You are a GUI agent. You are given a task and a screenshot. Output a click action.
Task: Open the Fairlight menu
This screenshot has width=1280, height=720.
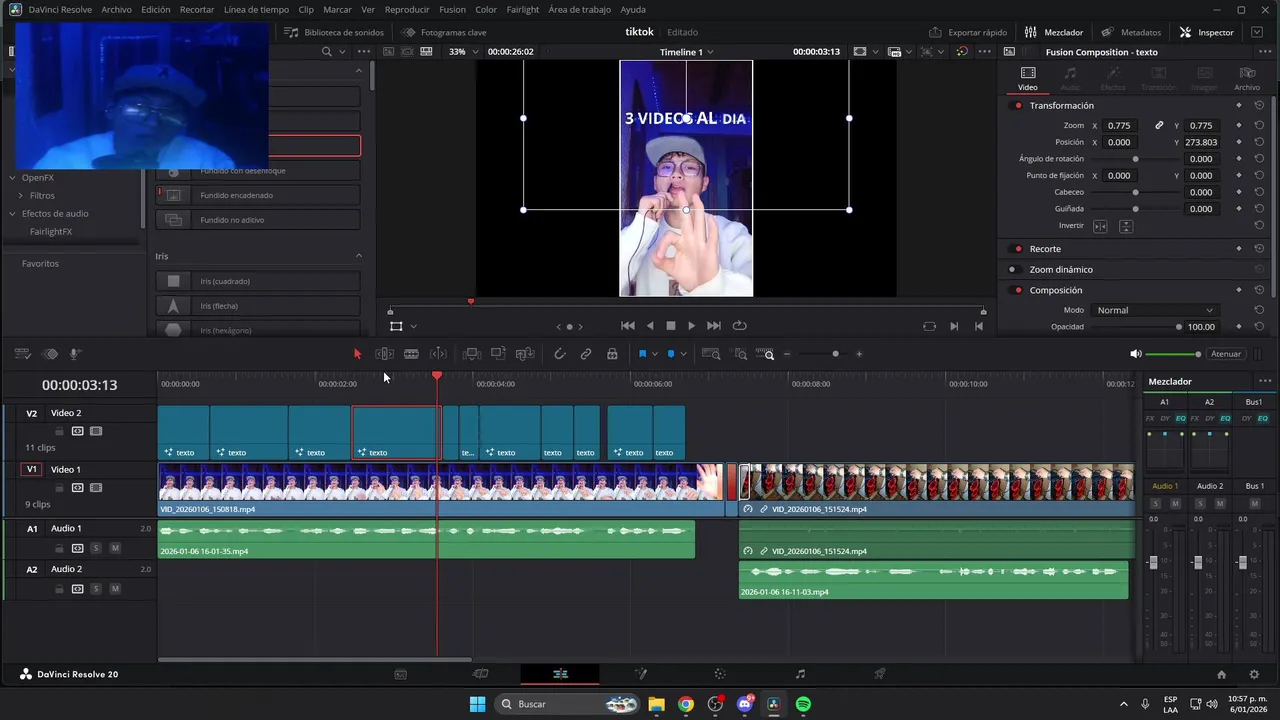coord(522,9)
